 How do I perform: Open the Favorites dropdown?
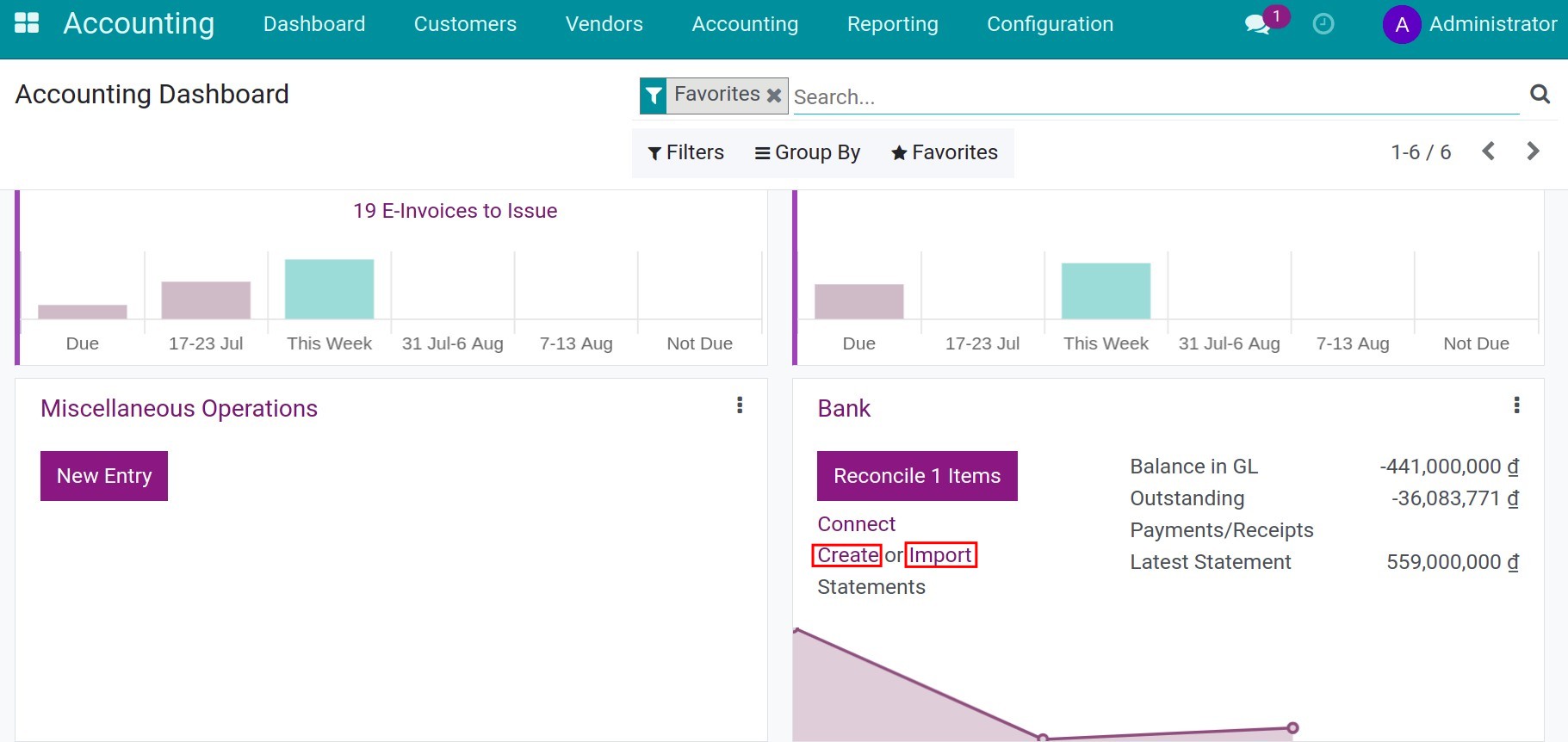(945, 152)
